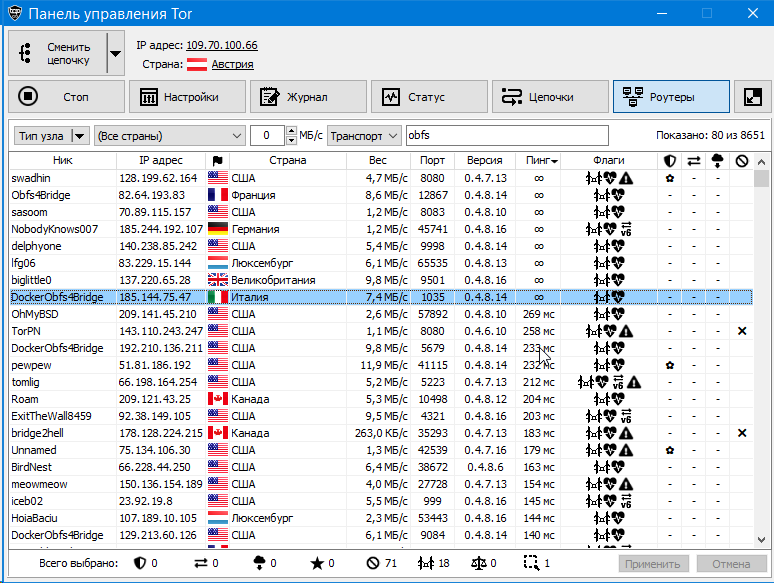Select the OhMyBSD router row
The width and height of the screenshot is (774, 583).
pos(381,314)
